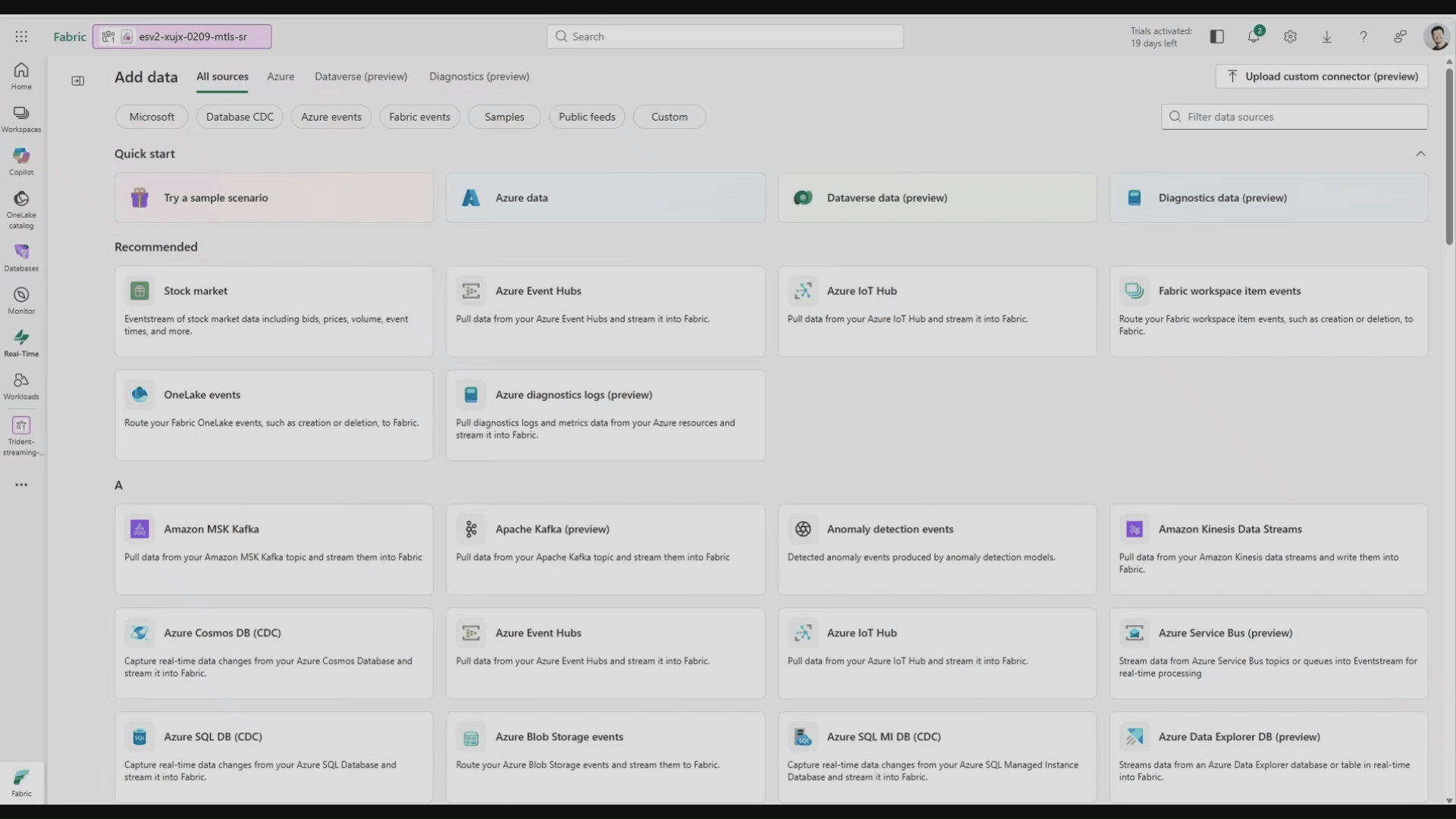Open the Monitor hub
The height and width of the screenshot is (819, 1456).
click(x=21, y=298)
